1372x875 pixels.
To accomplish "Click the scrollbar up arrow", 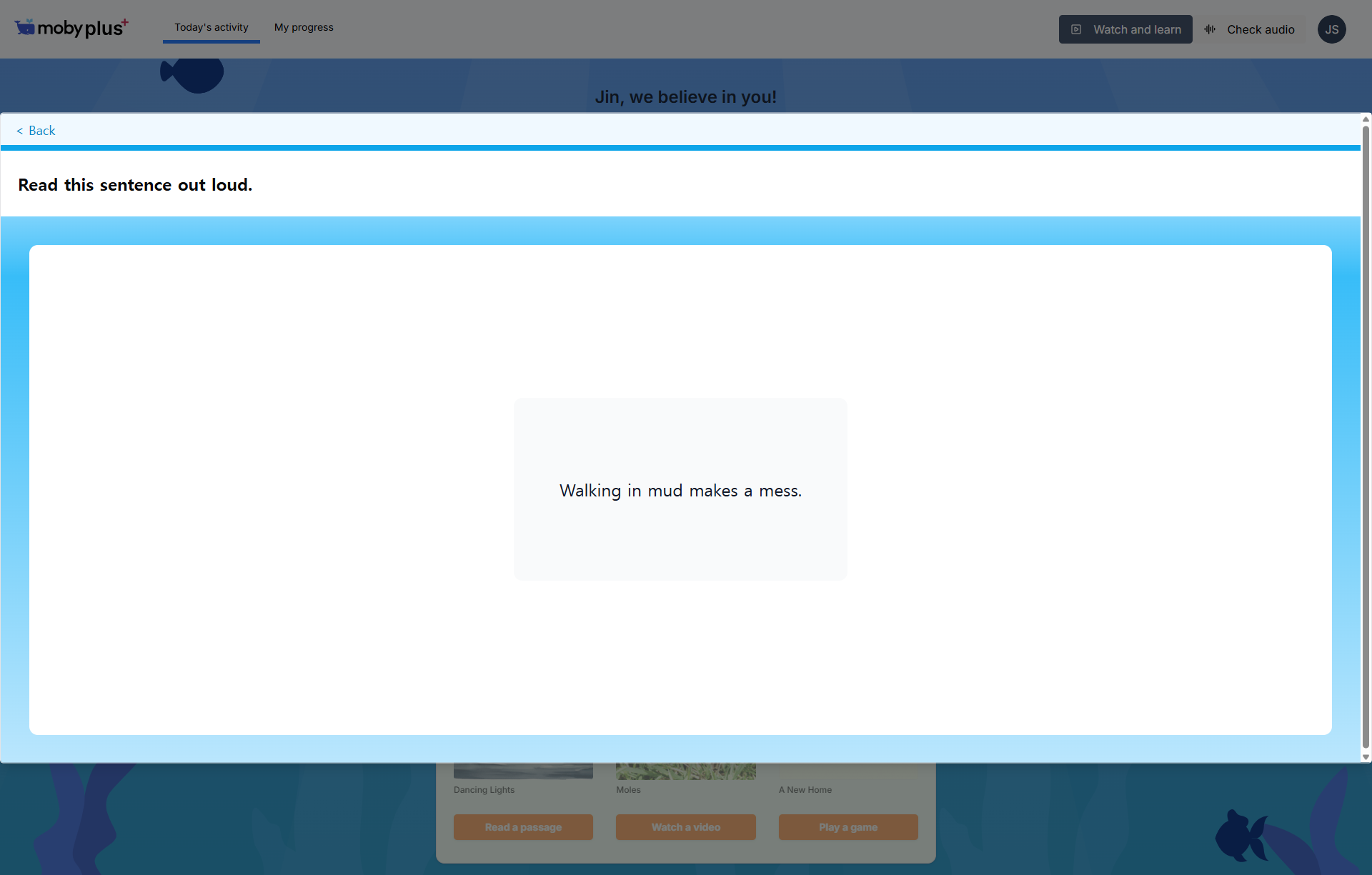I will [1366, 119].
